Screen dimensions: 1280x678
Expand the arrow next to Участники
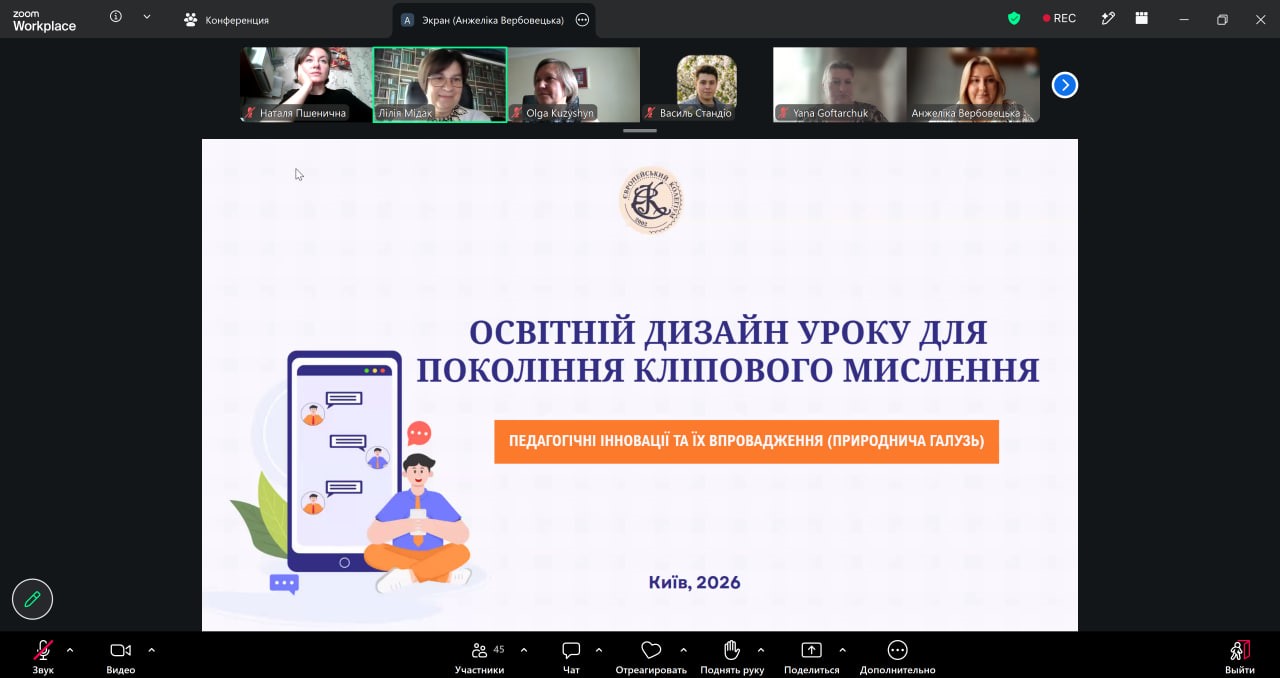click(524, 650)
